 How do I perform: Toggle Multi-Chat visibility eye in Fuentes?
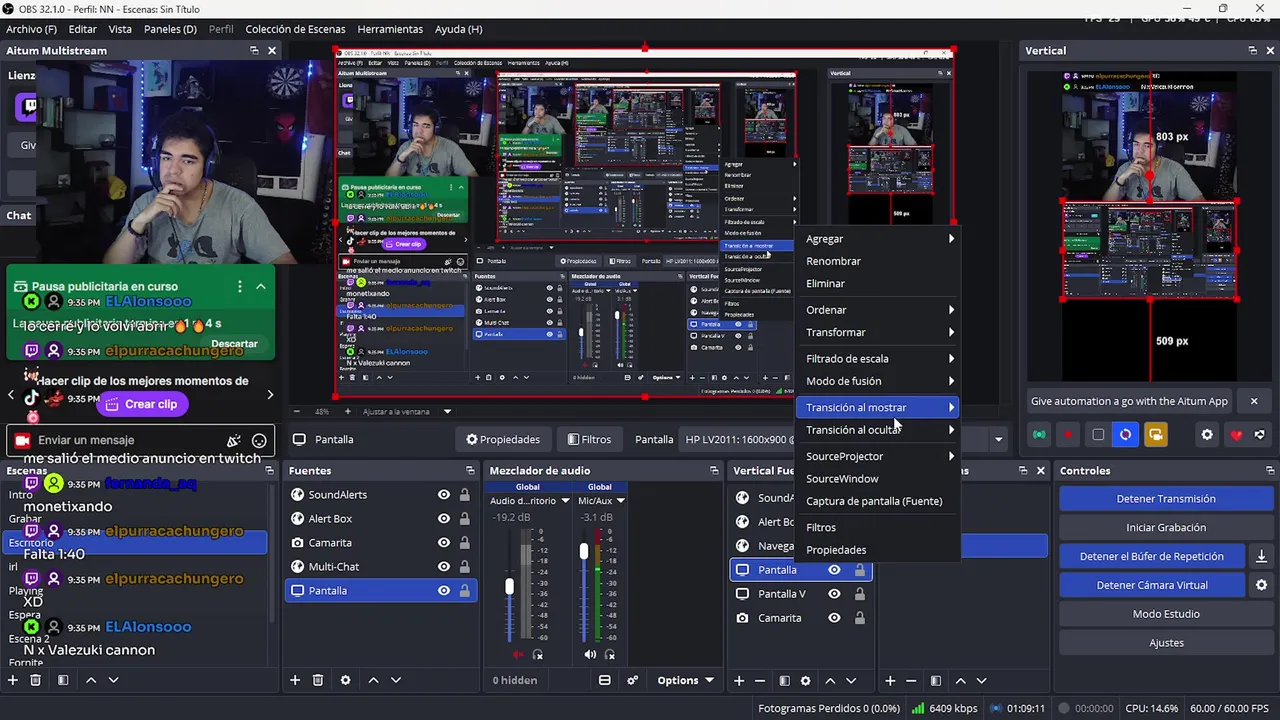click(x=444, y=567)
